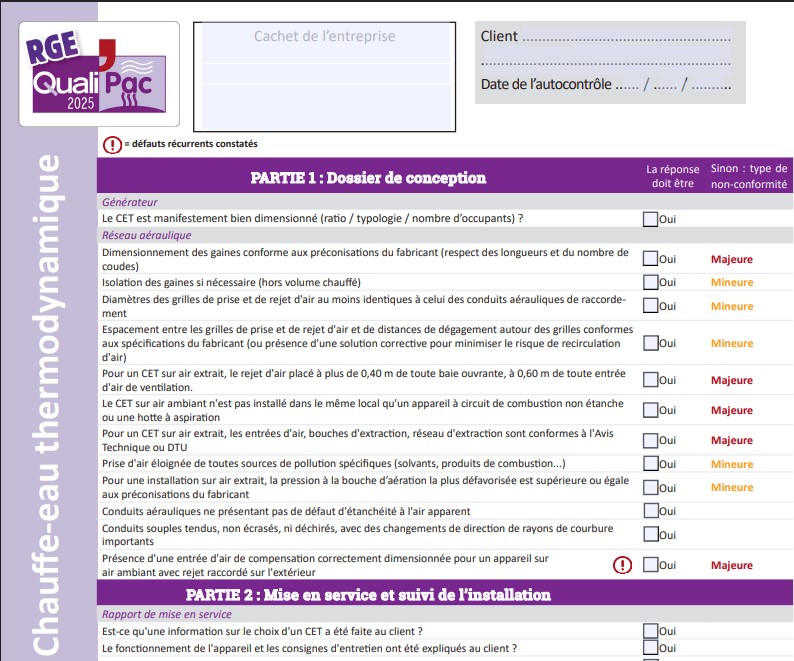This screenshot has height=661, width=794.
Task: Check Oui for défaut d'étanchéité row
Action: [650, 511]
